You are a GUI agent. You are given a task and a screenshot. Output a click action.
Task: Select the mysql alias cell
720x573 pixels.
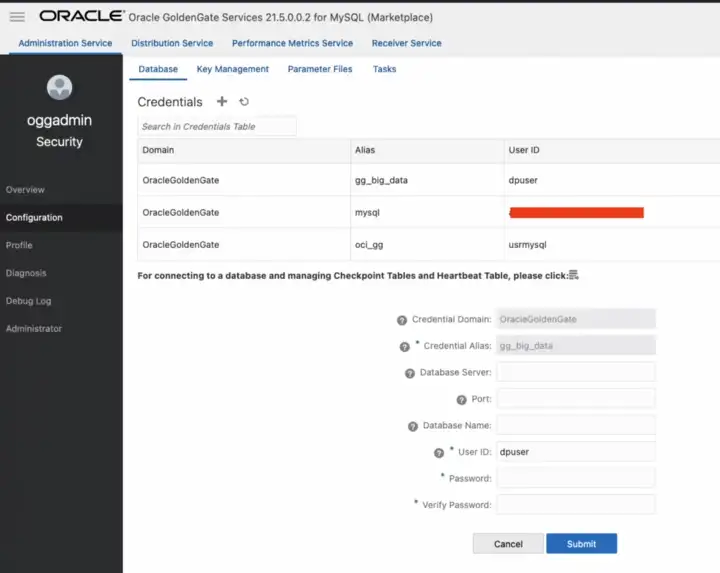point(427,213)
